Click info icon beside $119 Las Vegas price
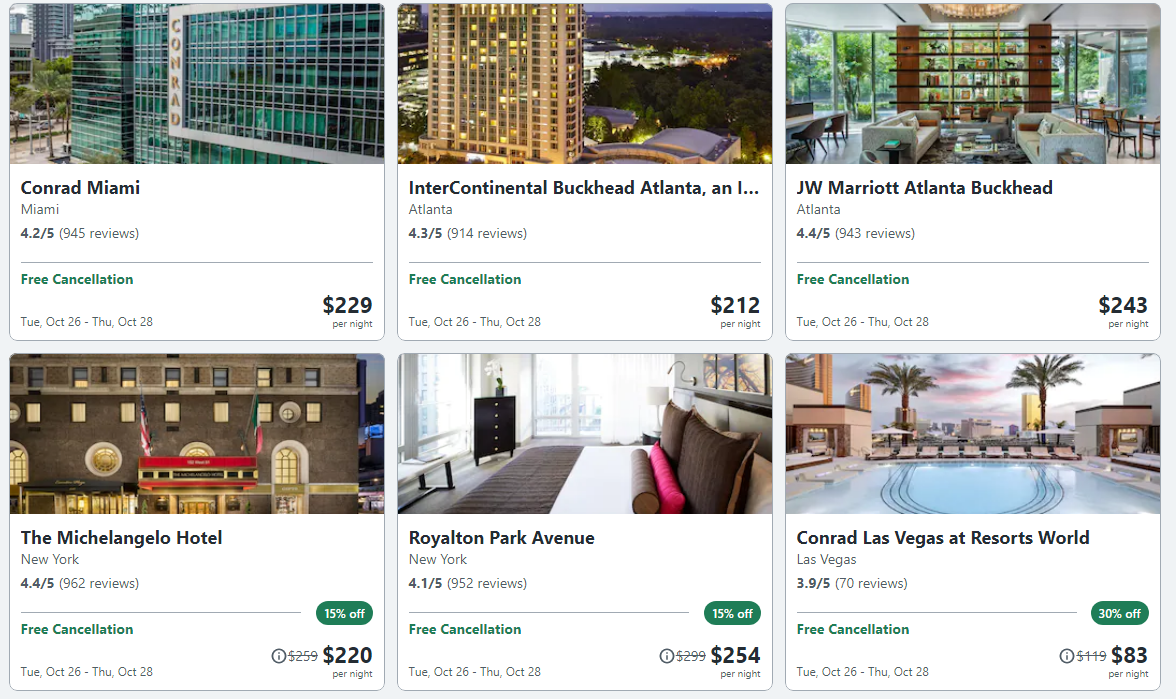This screenshot has width=1176, height=699. (1066, 656)
